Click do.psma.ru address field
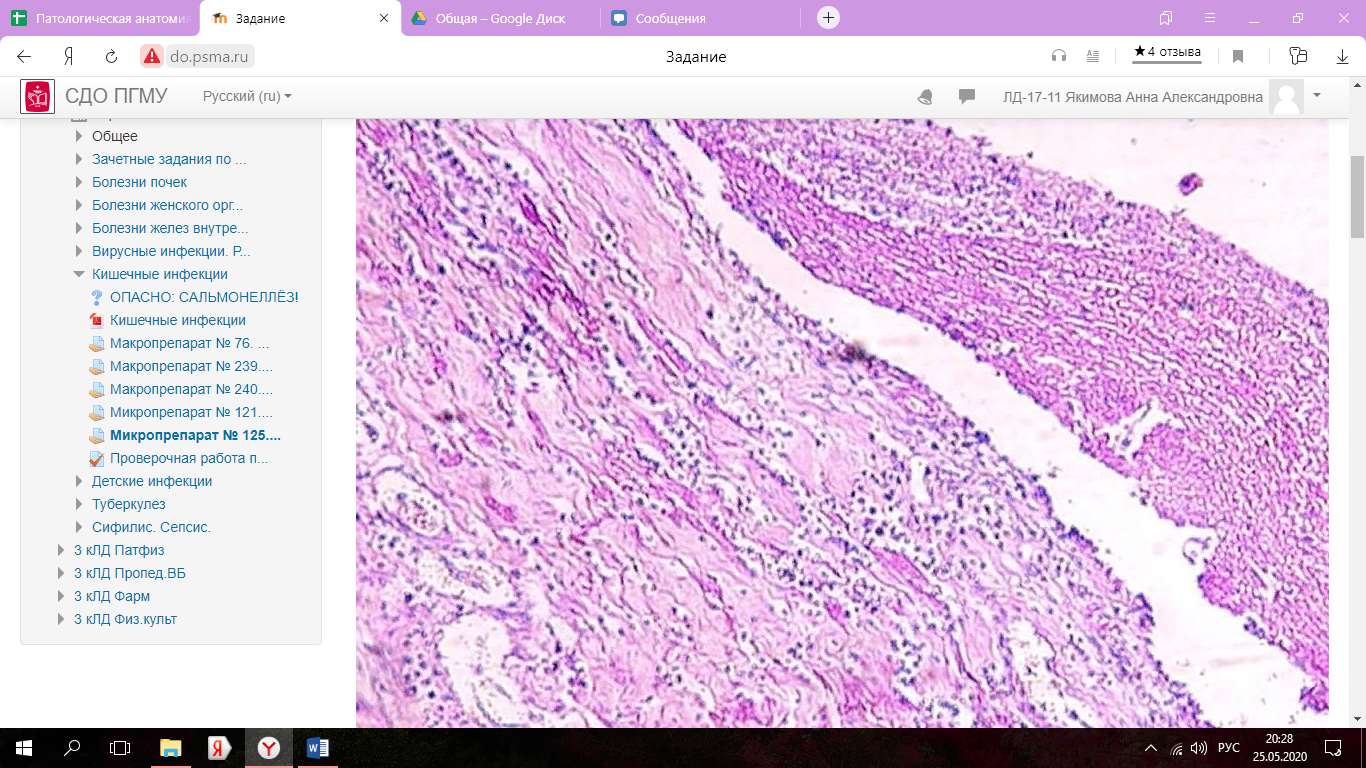The width and height of the screenshot is (1366, 768). pyautogui.click(x=211, y=57)
